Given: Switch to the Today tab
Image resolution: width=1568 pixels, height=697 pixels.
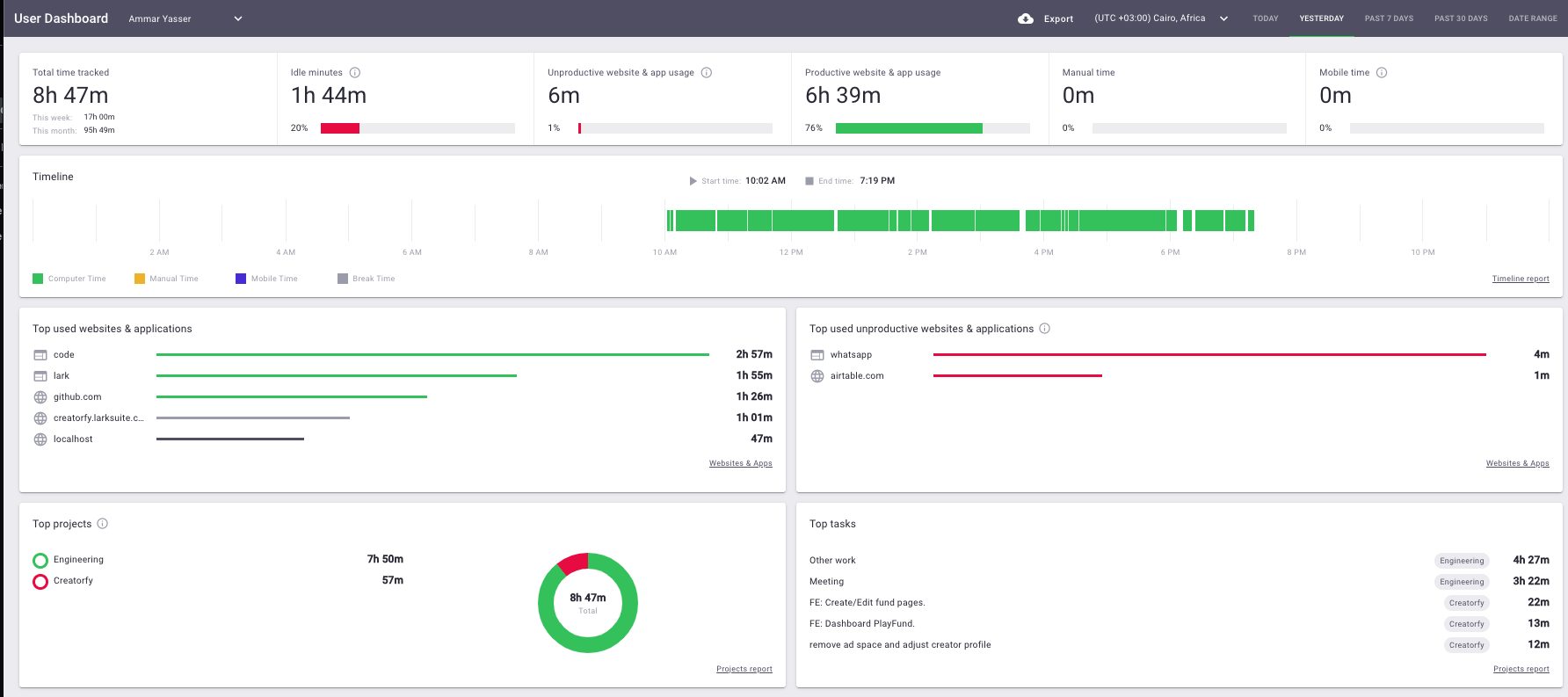Looking at the screenshot, I should (1265, 18).
